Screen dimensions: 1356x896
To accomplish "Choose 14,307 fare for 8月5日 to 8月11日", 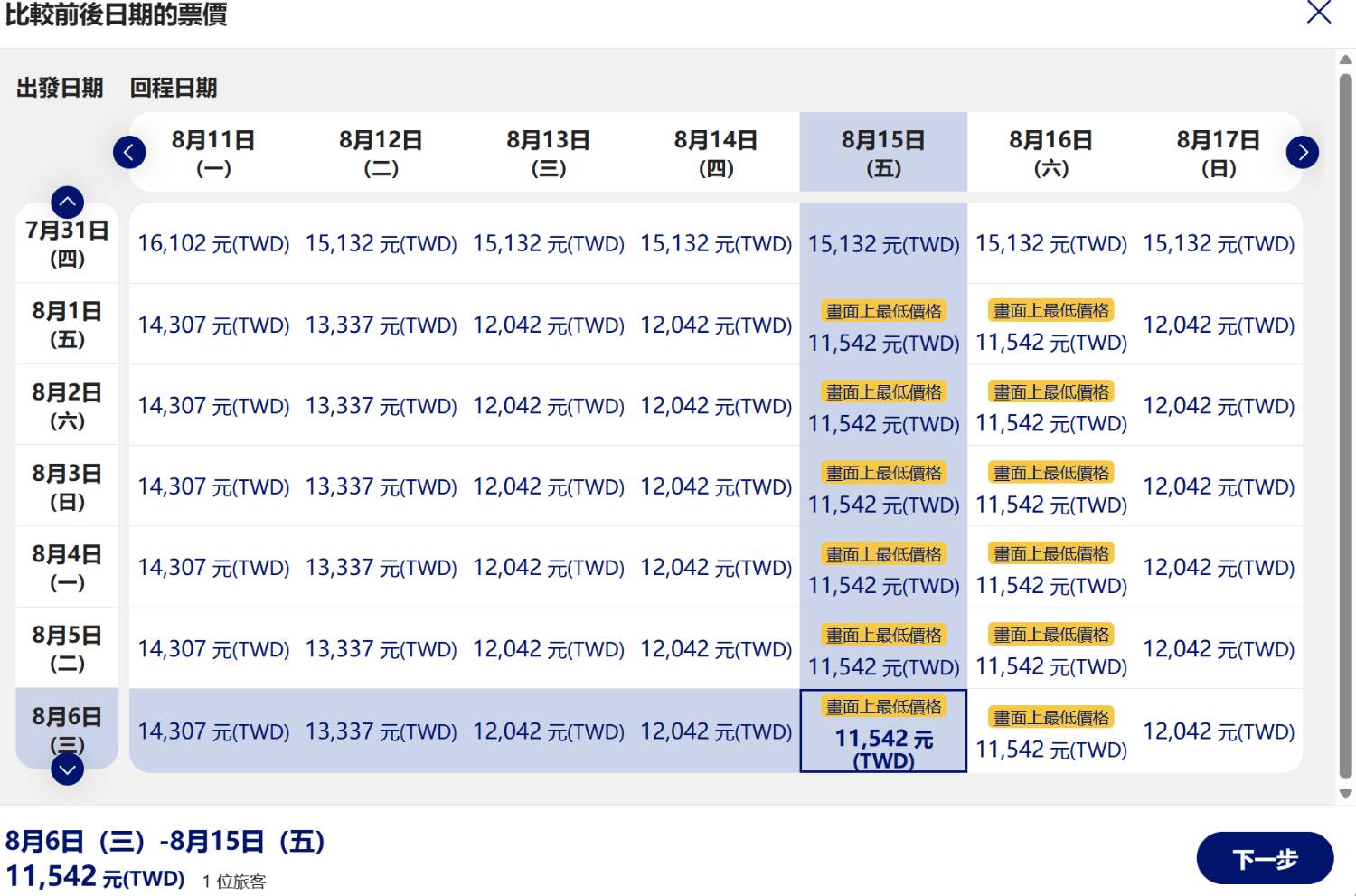I will (213, 649).
